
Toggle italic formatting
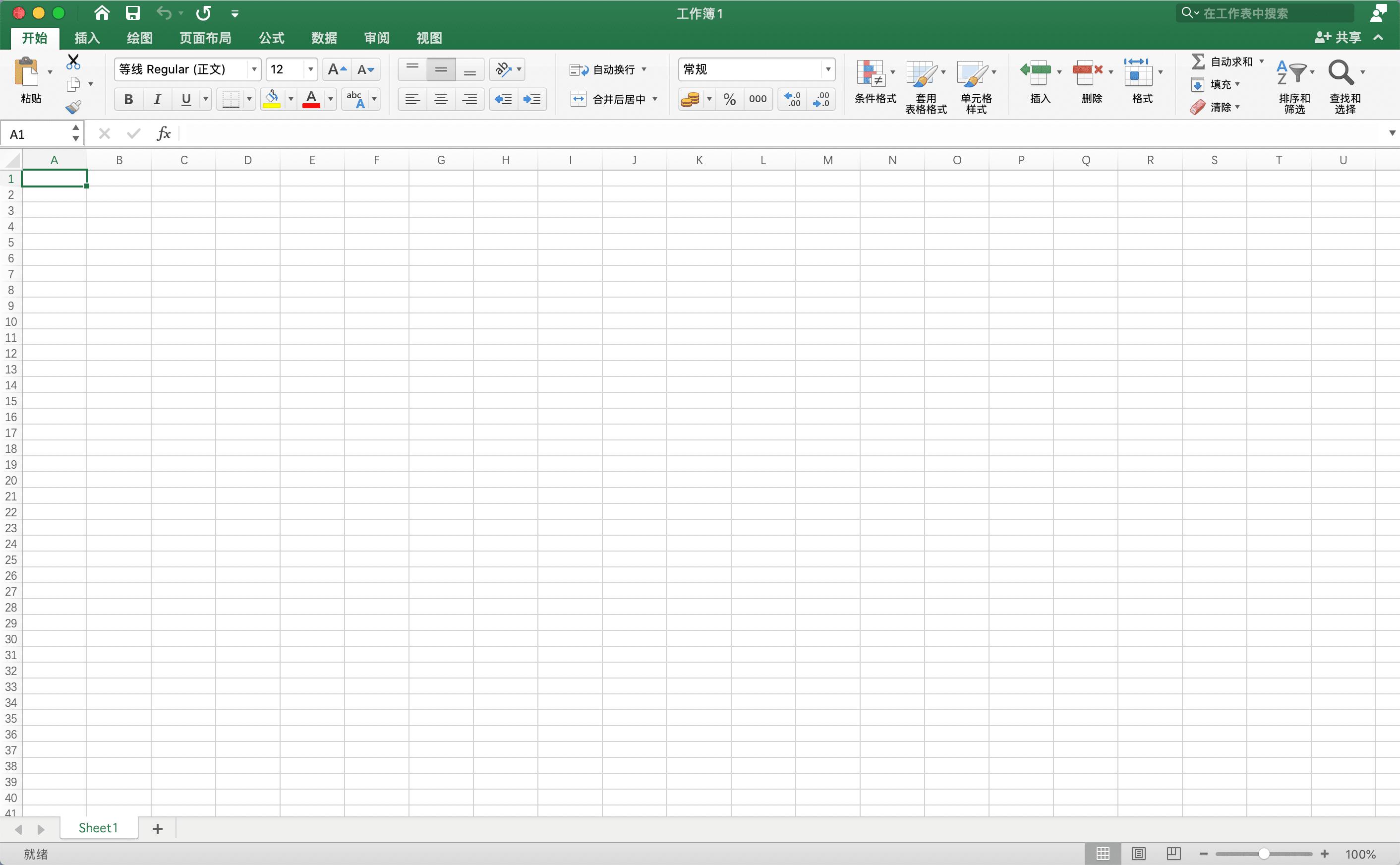point(157,100)
